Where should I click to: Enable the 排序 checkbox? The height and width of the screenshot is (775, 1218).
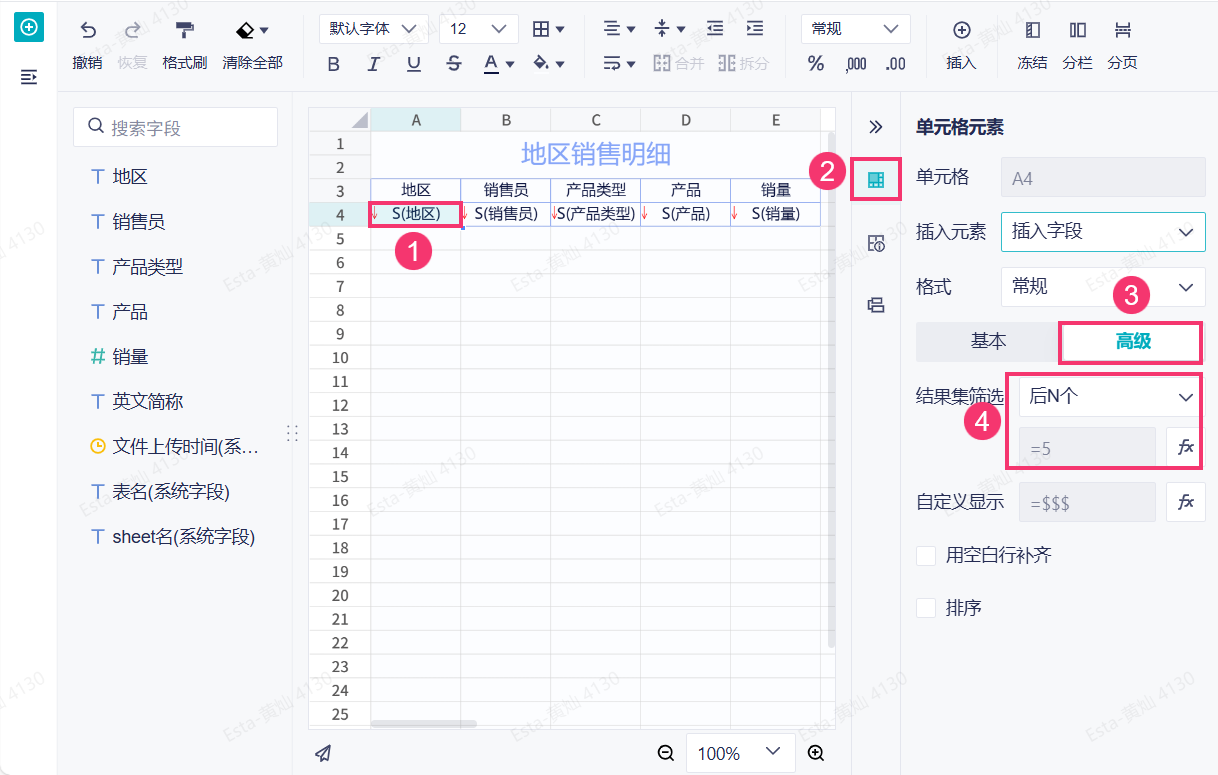click(x=926, y=607)
